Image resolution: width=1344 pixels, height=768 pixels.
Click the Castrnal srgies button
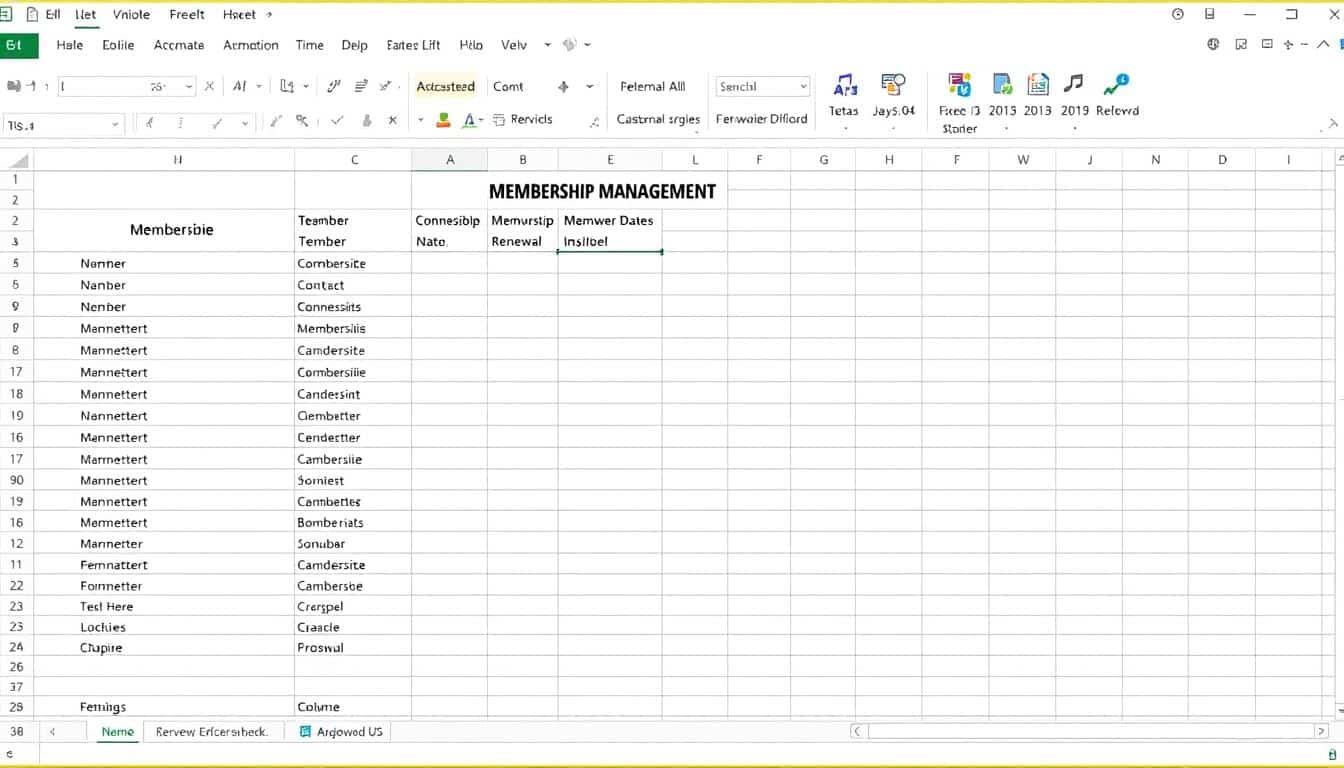coord(658,119)
